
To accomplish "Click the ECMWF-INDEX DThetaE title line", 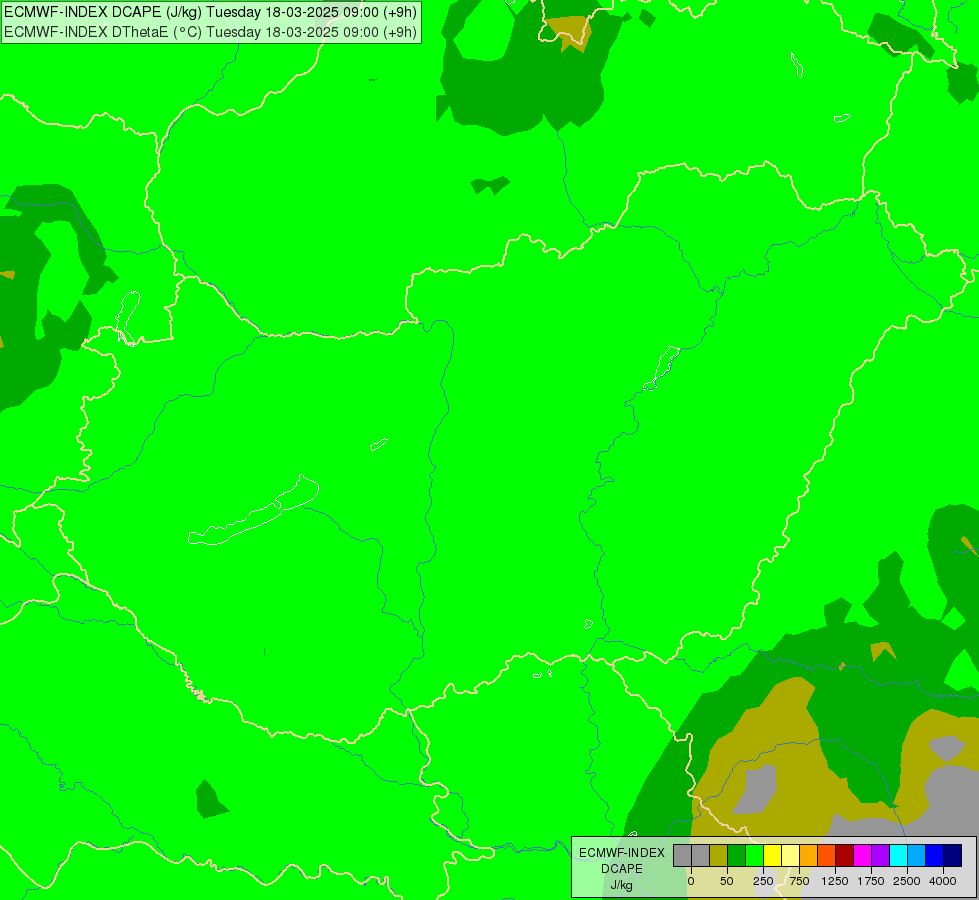I will [x=210, y=31].
